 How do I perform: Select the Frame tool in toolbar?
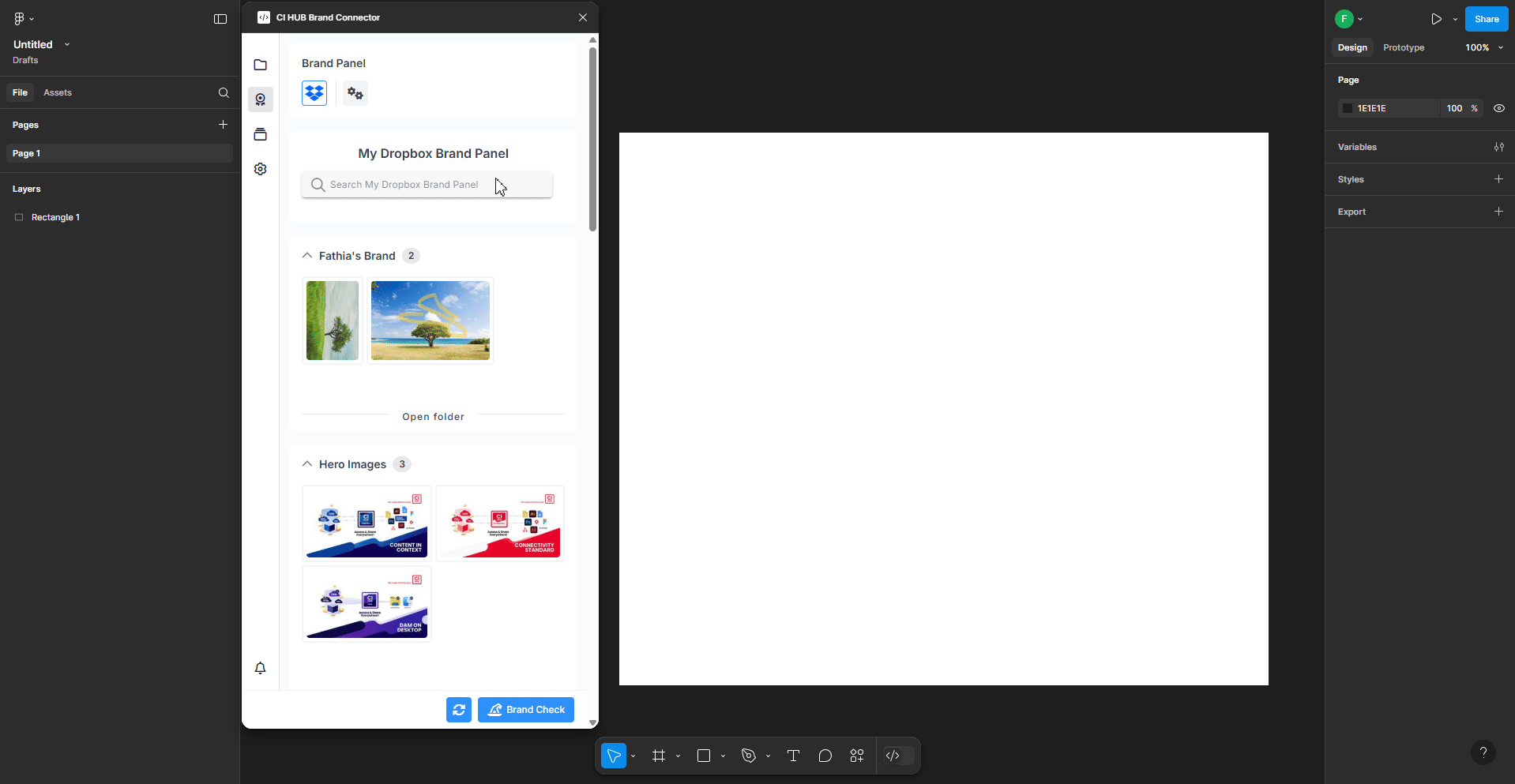tap(659, 756)
